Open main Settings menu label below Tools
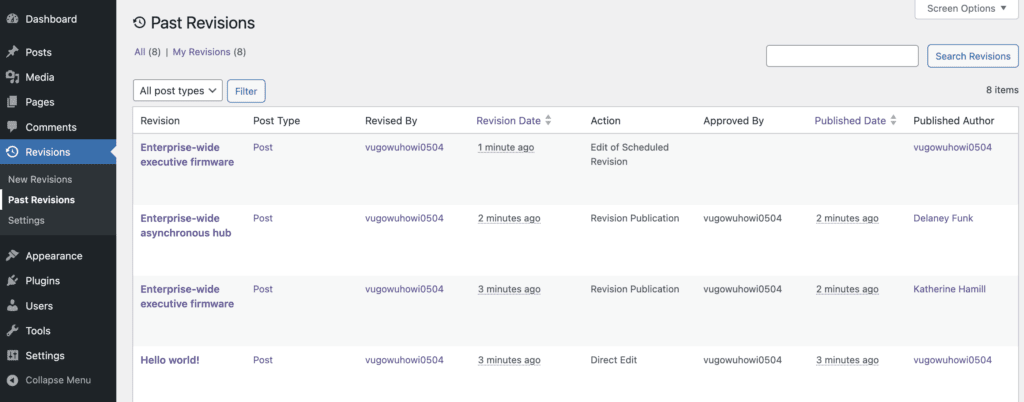Screen dimensions: 1024x402 (45, 356)
